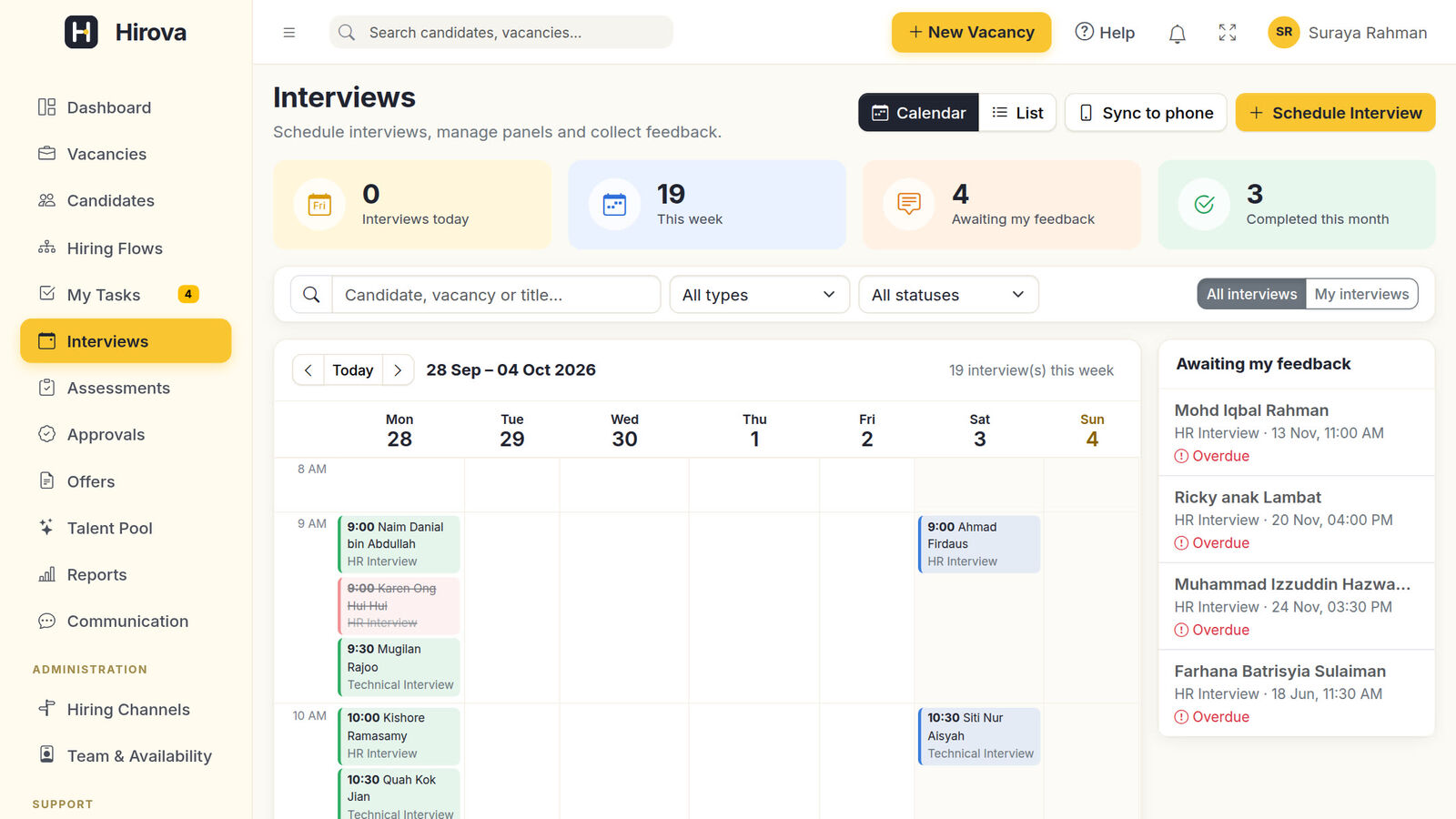Open the Help question mark icon

pyautogui.click(x=1084, y=32)
